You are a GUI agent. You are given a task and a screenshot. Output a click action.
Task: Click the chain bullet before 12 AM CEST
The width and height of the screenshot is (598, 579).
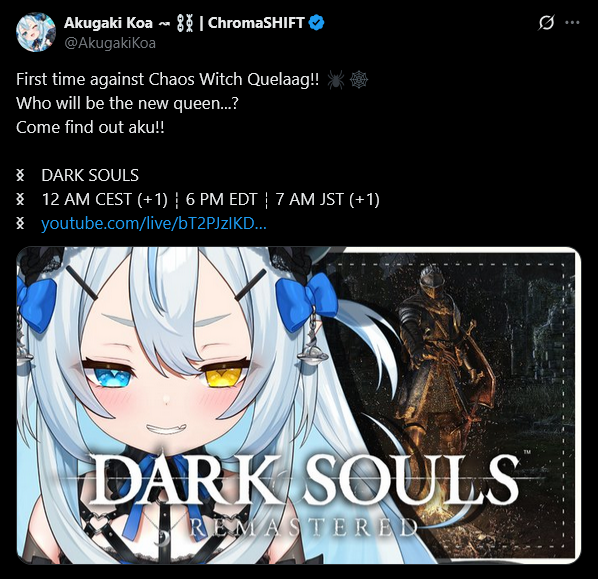(21, 199)
